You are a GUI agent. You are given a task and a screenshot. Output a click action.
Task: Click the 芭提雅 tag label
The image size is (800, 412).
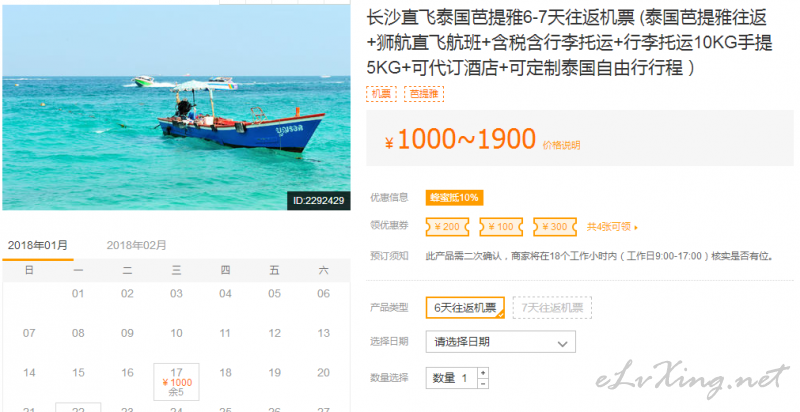point(424,94)
